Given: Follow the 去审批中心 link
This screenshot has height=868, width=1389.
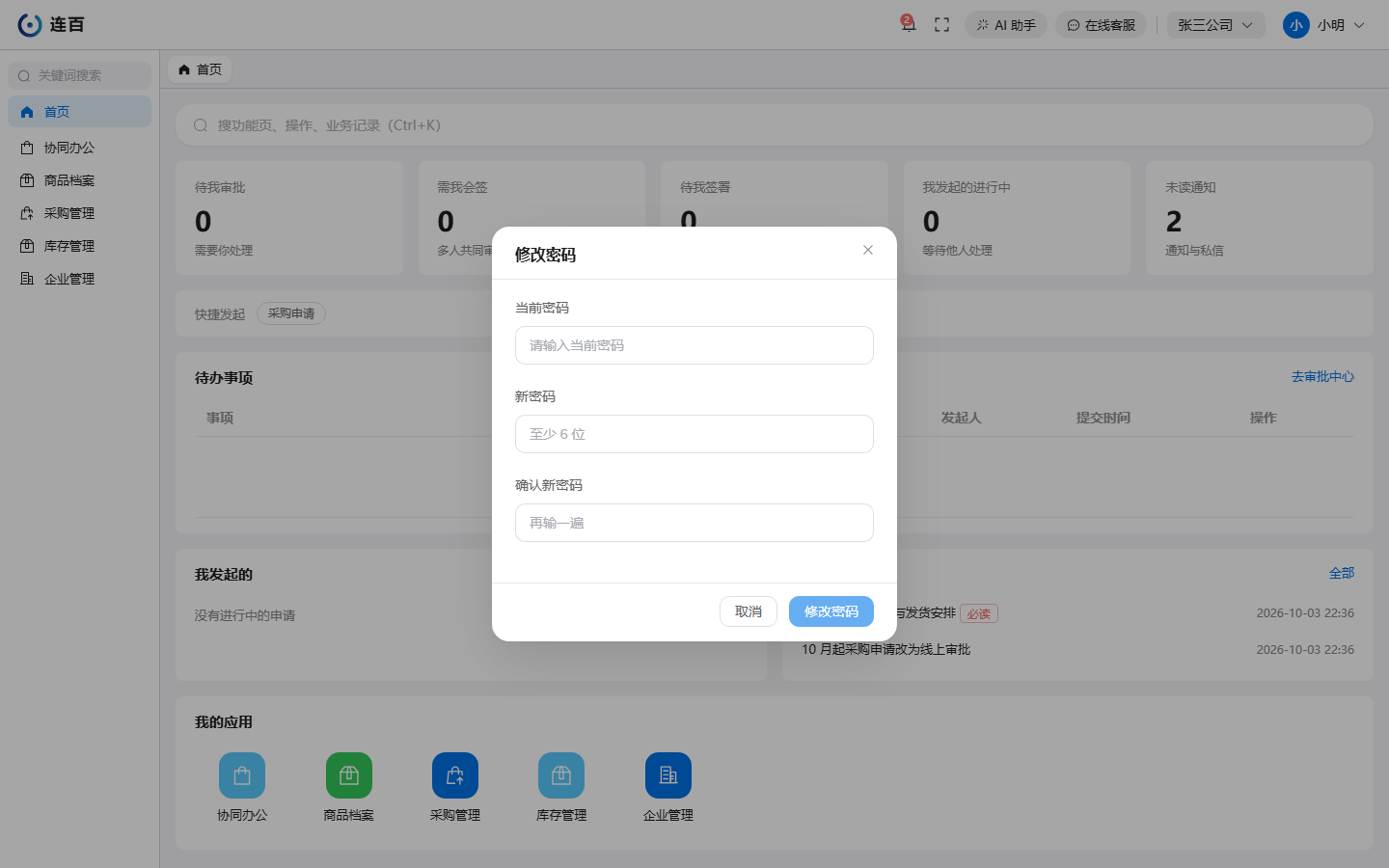Looking at the screenshot, I should [1322, 377].
